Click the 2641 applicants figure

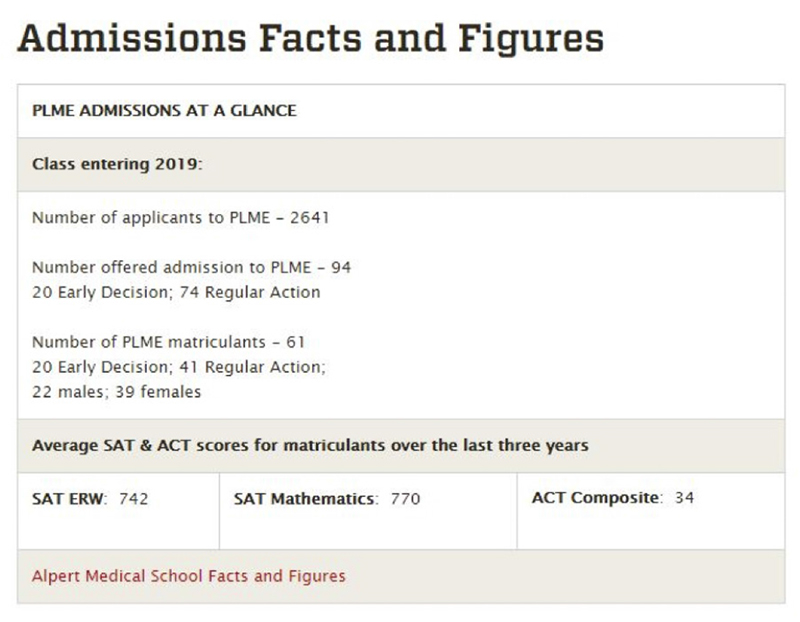pos(310,218)
